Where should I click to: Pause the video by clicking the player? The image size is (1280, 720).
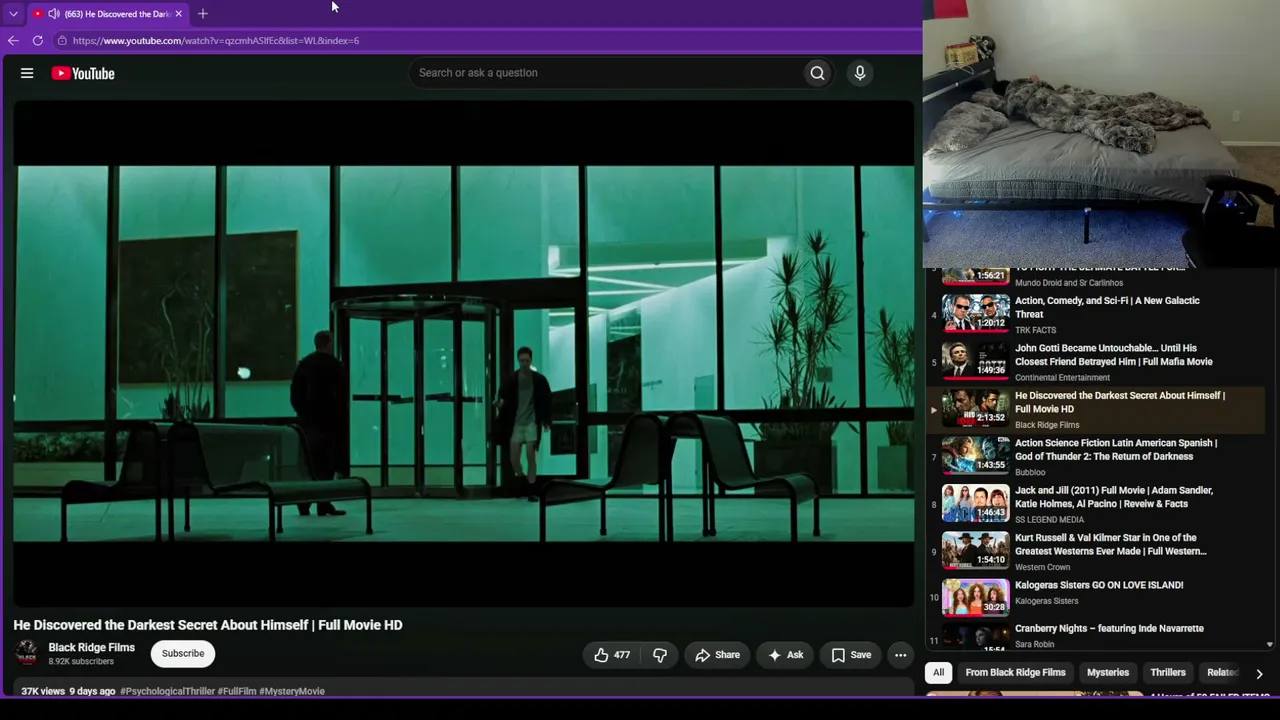point(464,353)
